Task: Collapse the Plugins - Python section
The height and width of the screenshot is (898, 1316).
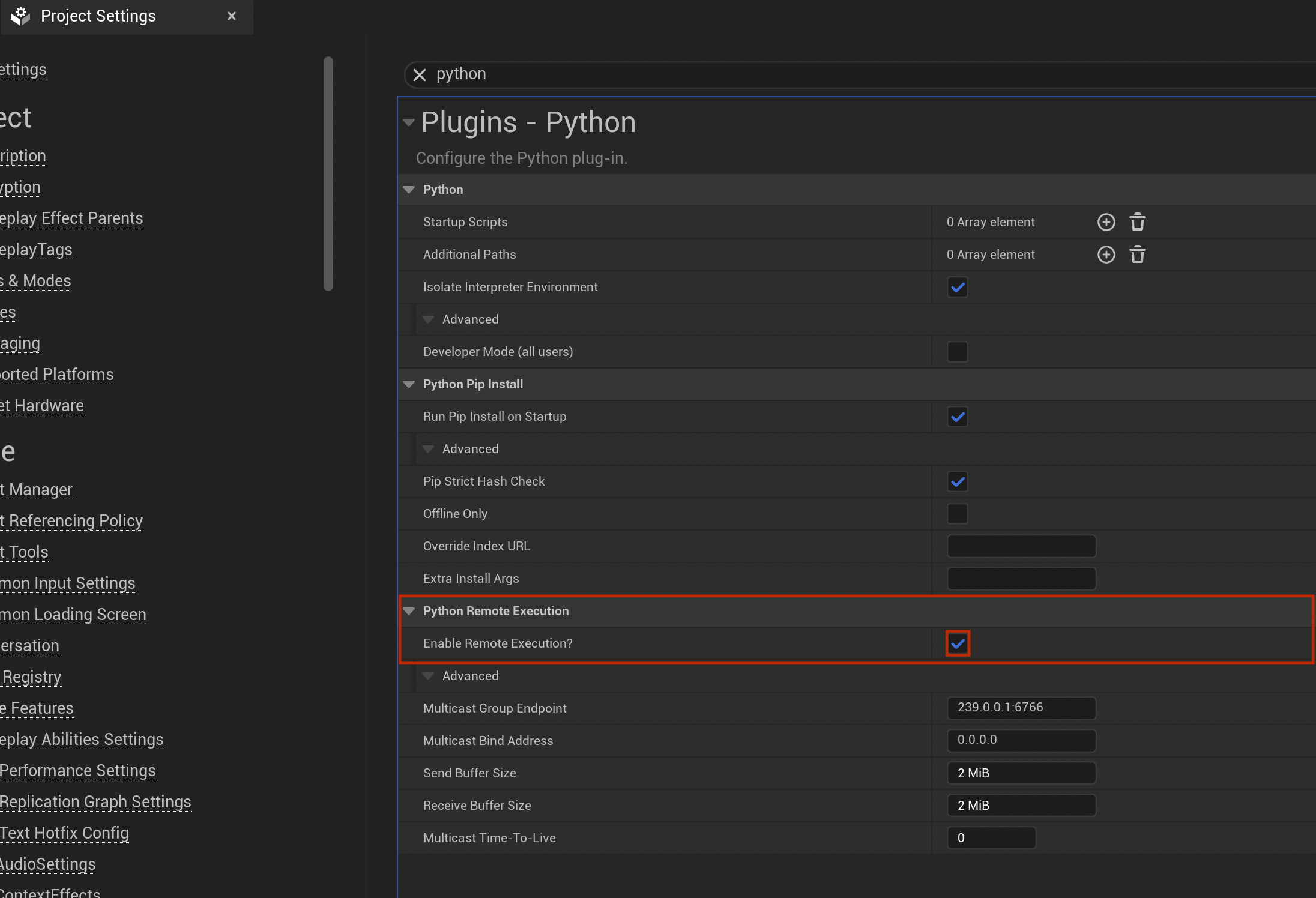Action: point(409,122)
